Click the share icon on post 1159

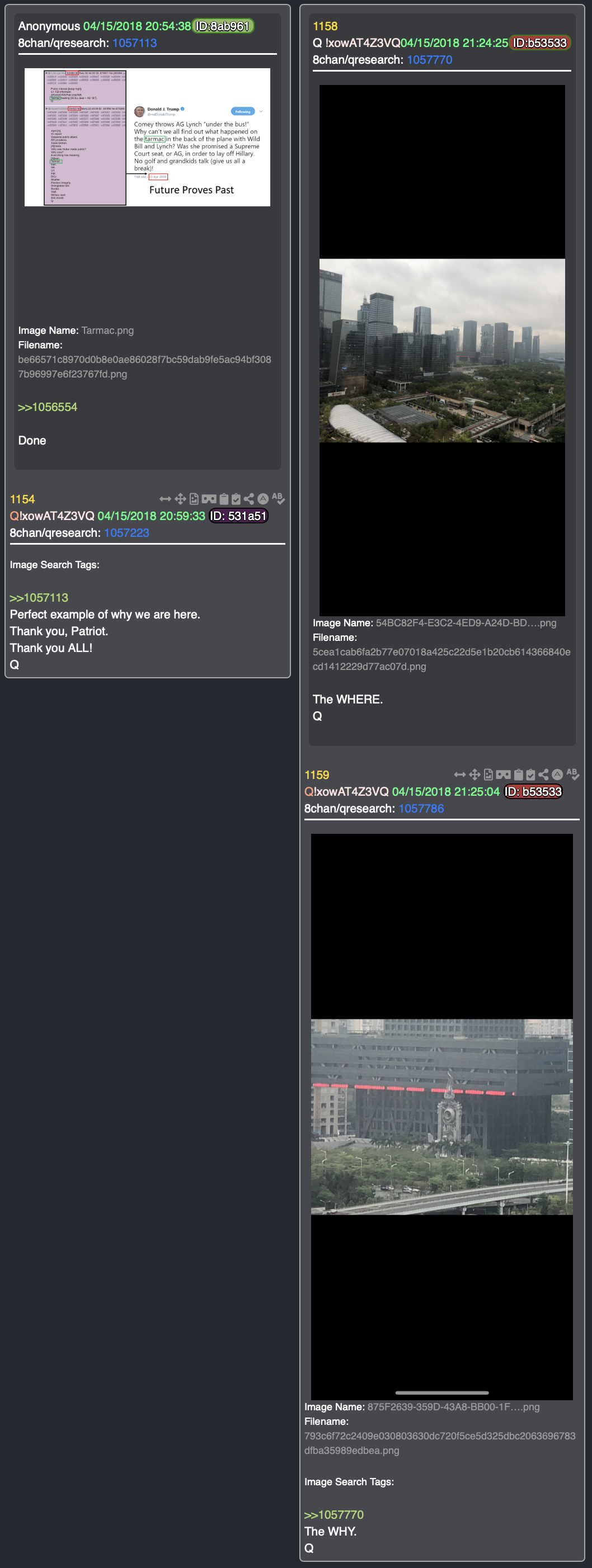point(543,775)
